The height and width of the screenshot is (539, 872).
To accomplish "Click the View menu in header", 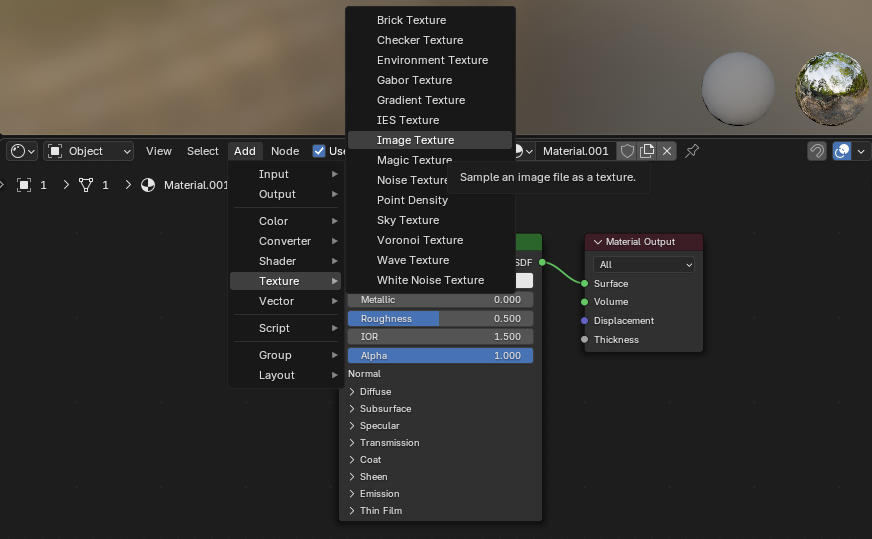I will 159,151.
